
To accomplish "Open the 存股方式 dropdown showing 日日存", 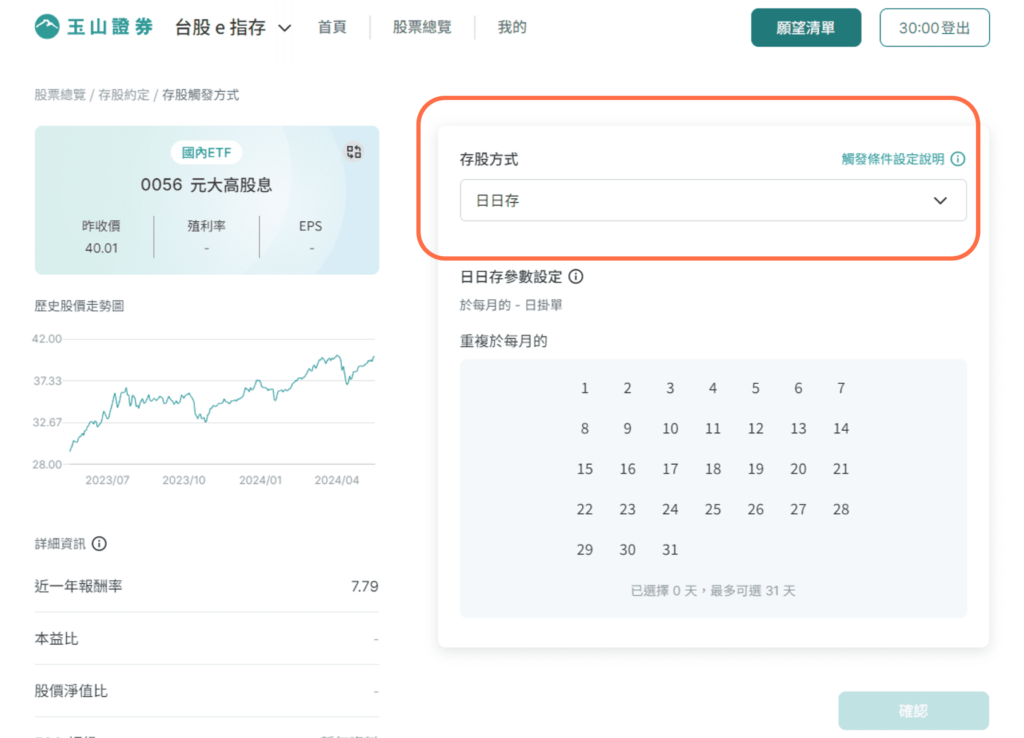I will (x=713, y=201).
